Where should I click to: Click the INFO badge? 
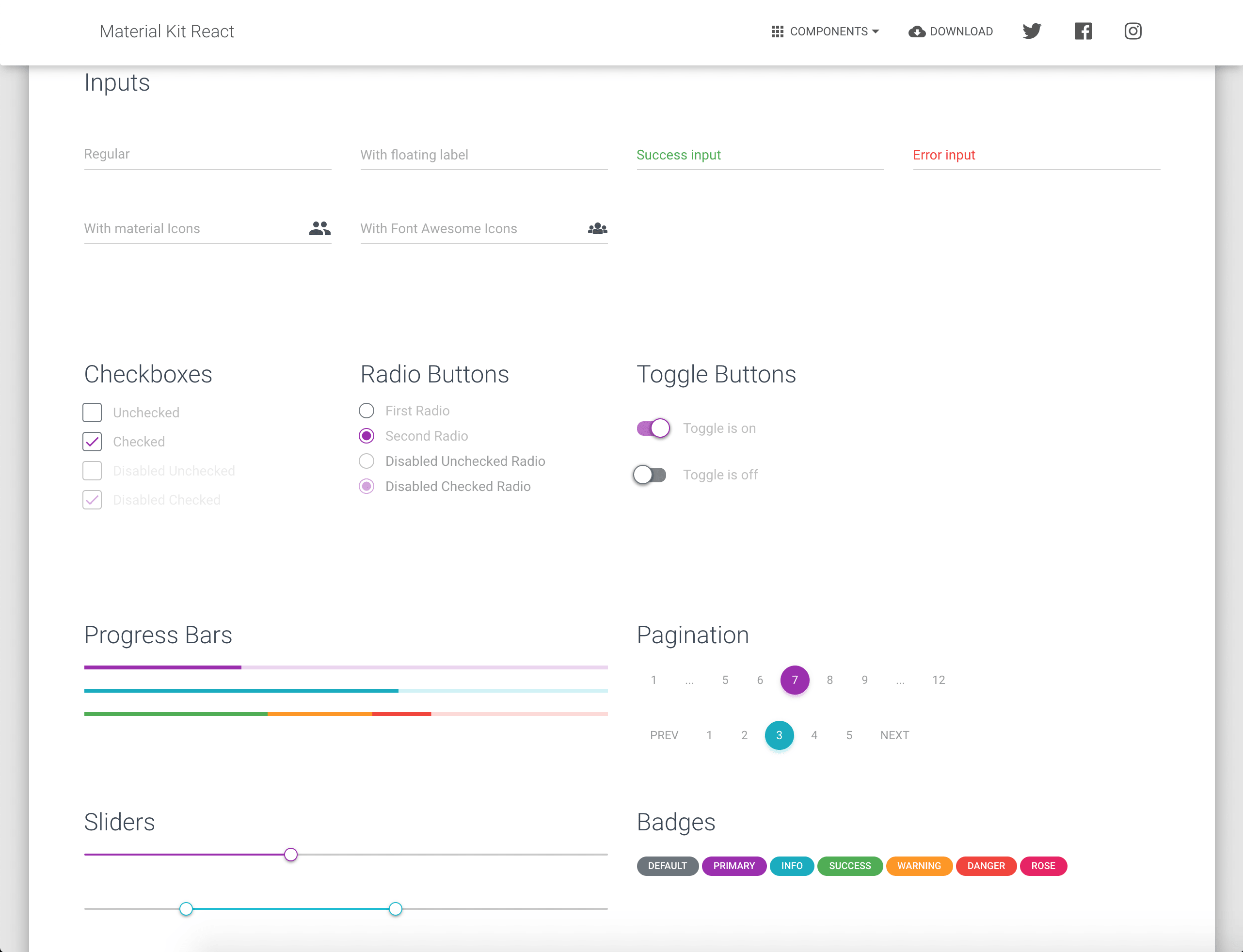click(x=792, y=866)
